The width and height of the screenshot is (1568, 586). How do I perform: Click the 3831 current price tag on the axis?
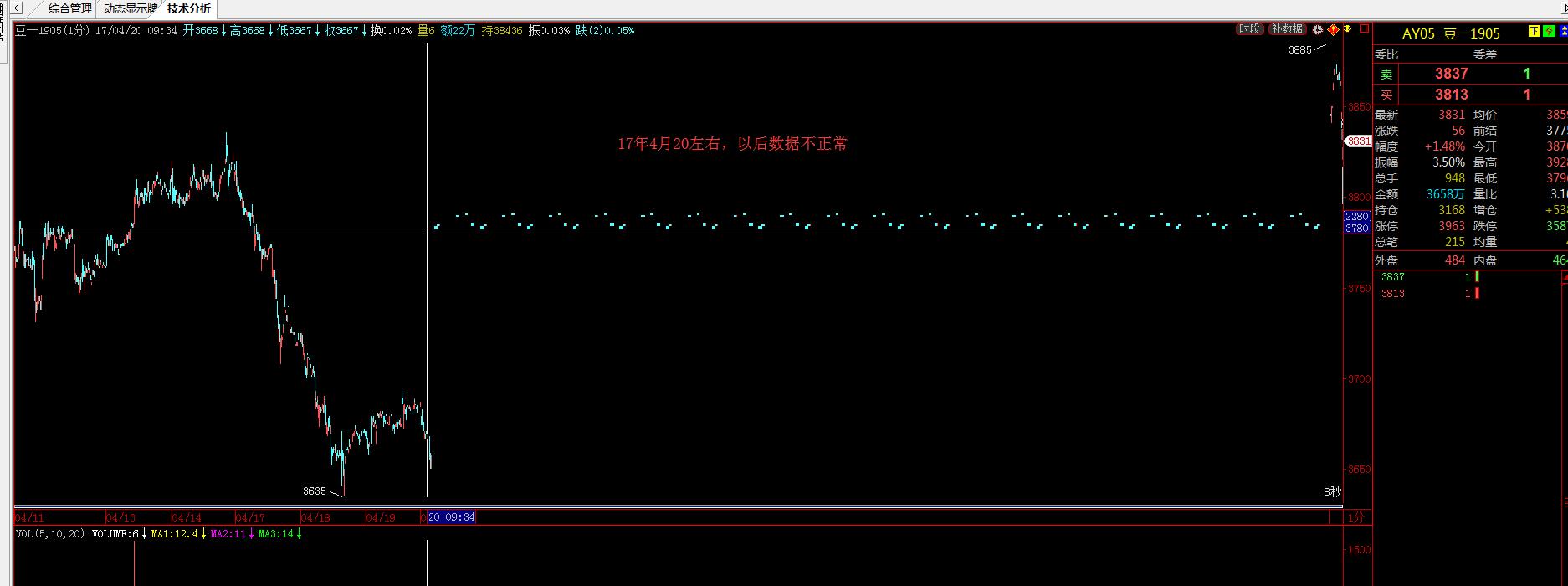[x=1359, y=141]
